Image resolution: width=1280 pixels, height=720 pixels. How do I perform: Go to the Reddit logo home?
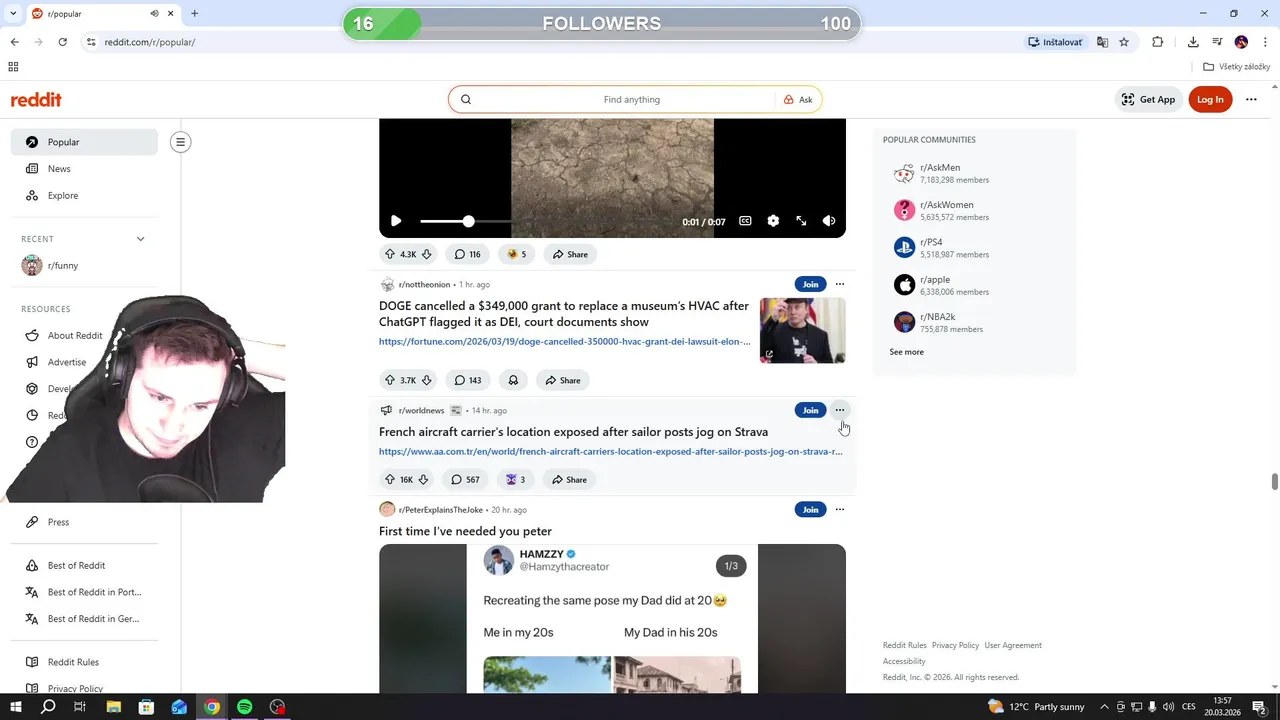(x=36, y=99)
